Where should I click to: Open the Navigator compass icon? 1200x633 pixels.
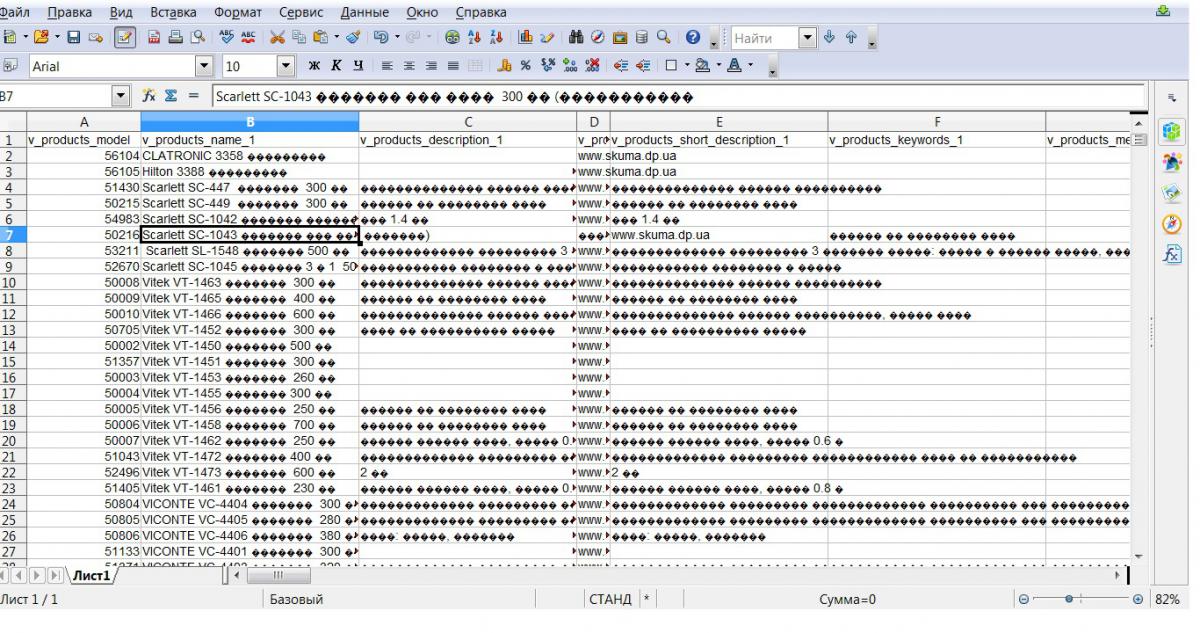point(596,39)
